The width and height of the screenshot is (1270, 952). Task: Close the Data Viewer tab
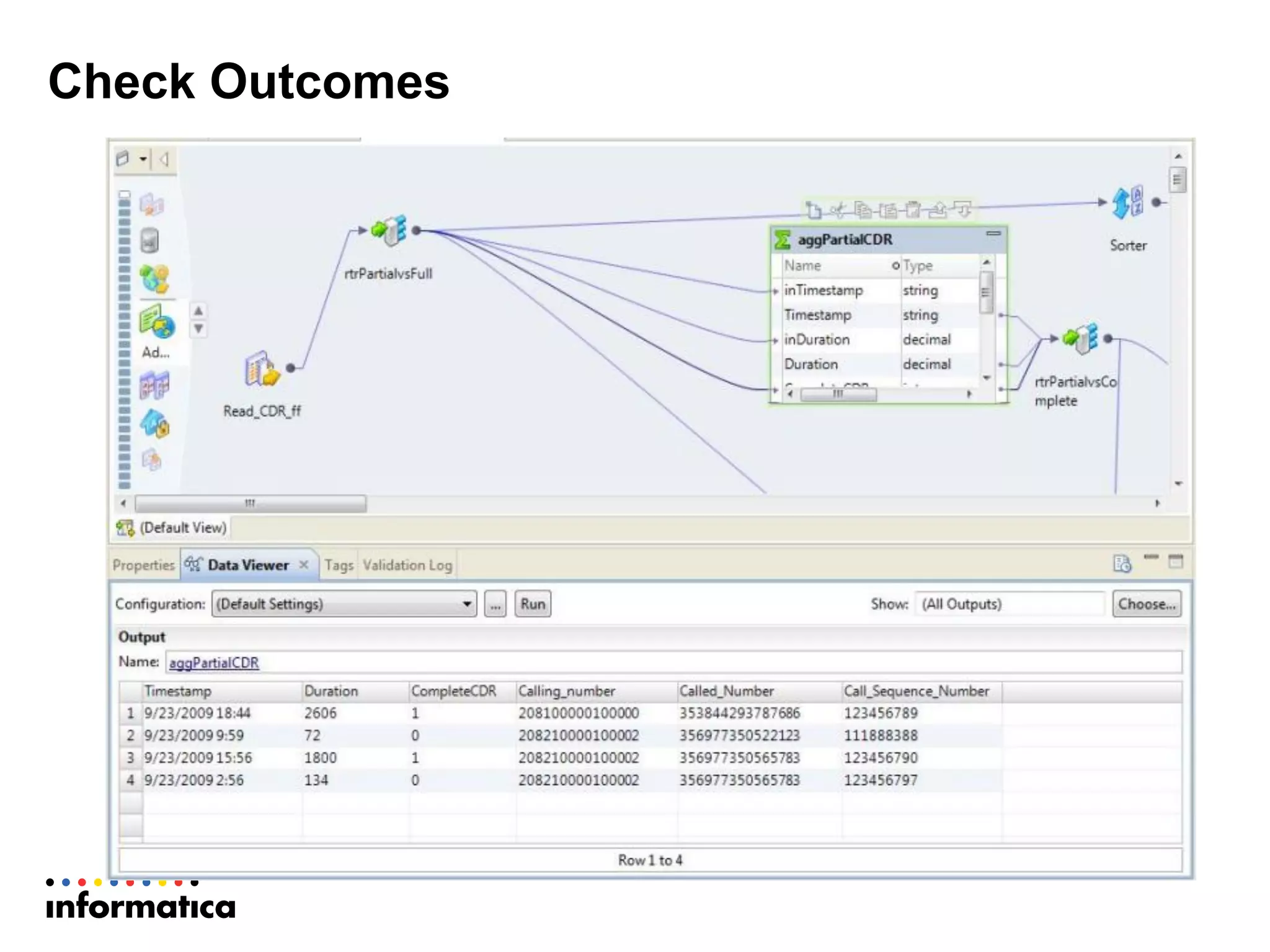coord(304,565)
